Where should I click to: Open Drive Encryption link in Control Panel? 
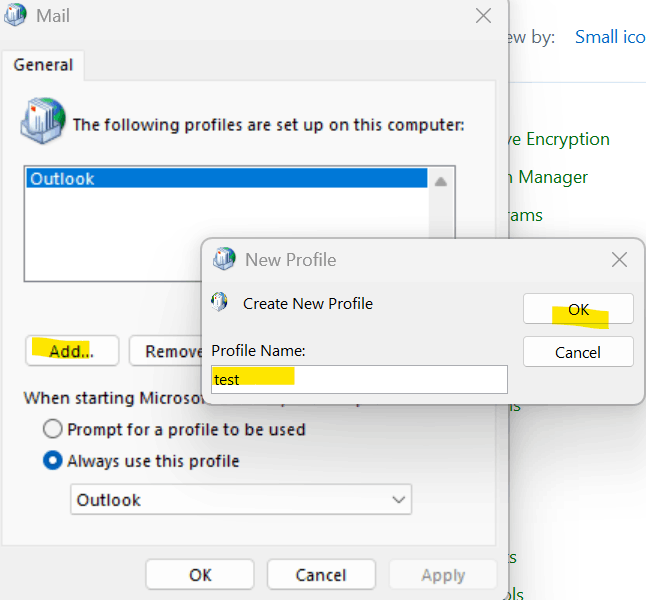(559, 139)
